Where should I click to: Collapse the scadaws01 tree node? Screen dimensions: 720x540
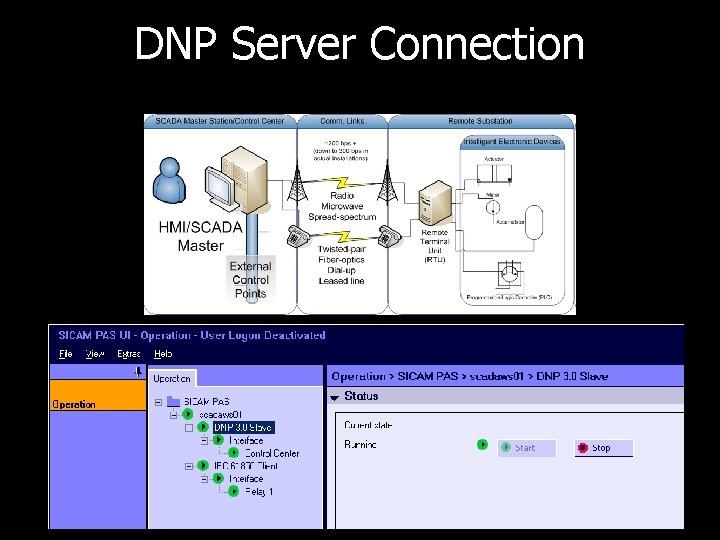pyautogui.click(x=174, y=415)
